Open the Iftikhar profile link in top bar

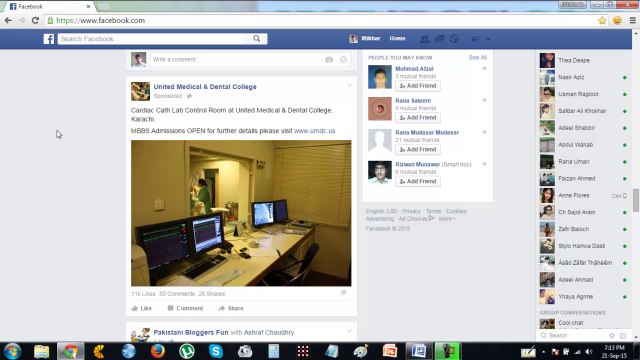365,38
